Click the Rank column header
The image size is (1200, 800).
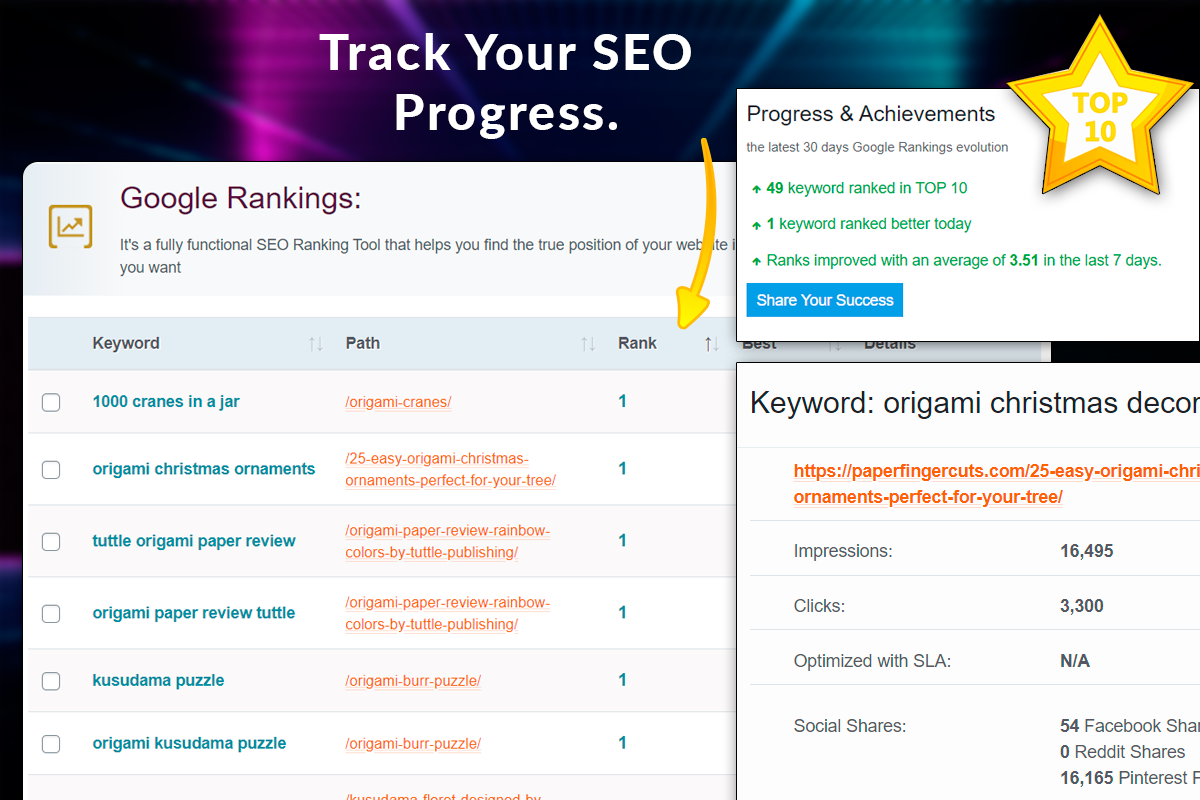pyautogui.click(x=637, y=343)
